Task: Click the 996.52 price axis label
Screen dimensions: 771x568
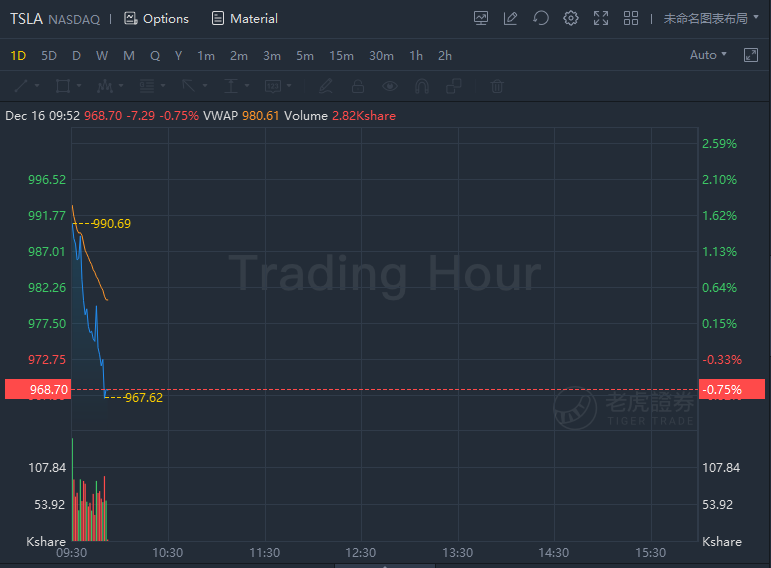Action: click(47, 179)
